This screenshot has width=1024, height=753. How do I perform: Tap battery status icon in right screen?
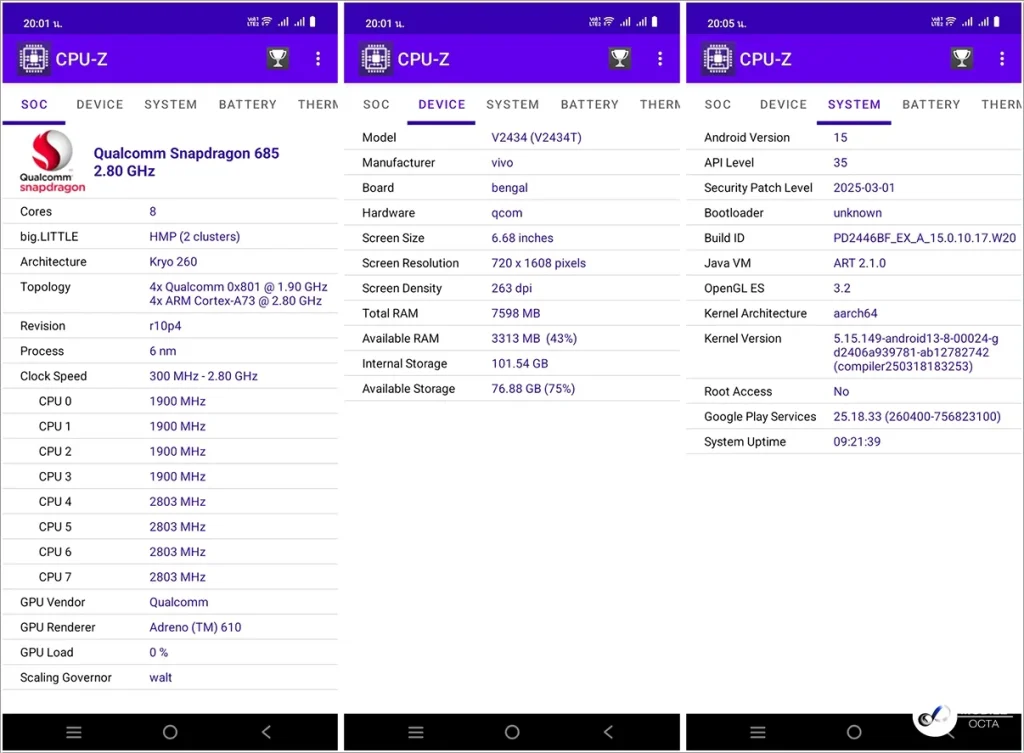pyautogui.click(x=997, y=22)
